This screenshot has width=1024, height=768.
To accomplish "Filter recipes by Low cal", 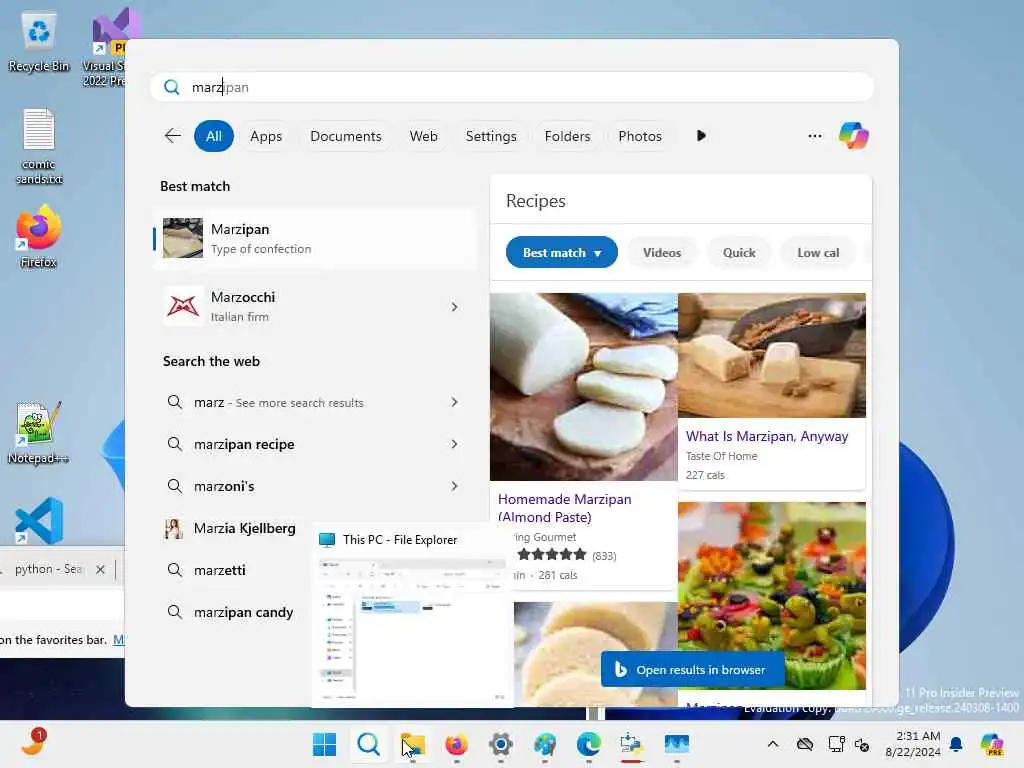I will 818,253.
